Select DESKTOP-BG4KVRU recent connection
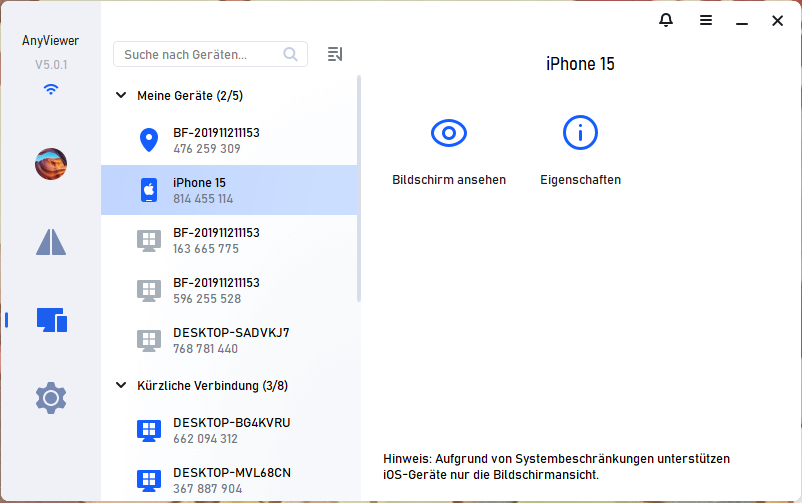Screen dimensions: 802x503 229,430
